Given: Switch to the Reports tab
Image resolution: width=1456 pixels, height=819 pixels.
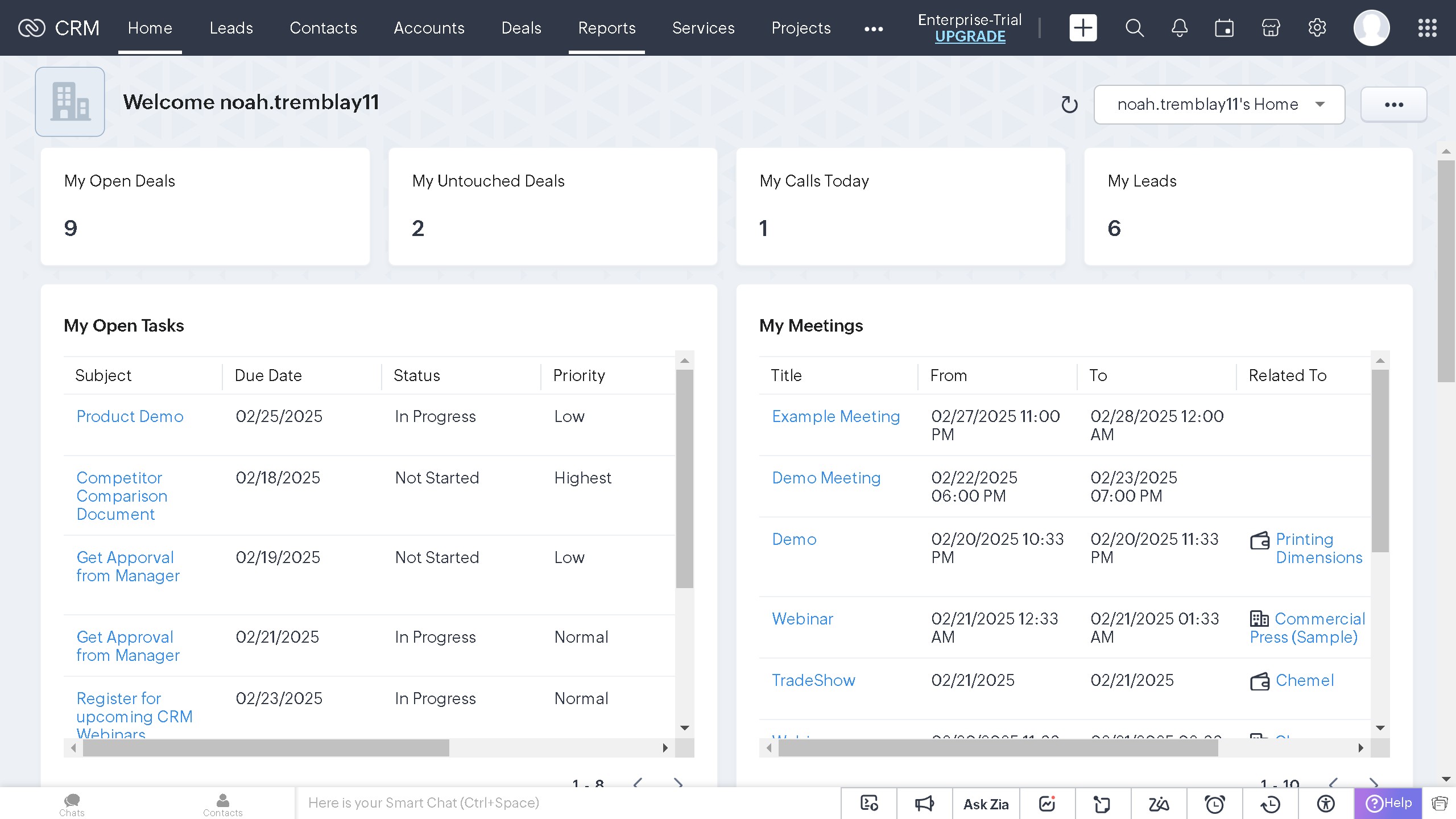Looking at the screenshot, I should (606, 28).
